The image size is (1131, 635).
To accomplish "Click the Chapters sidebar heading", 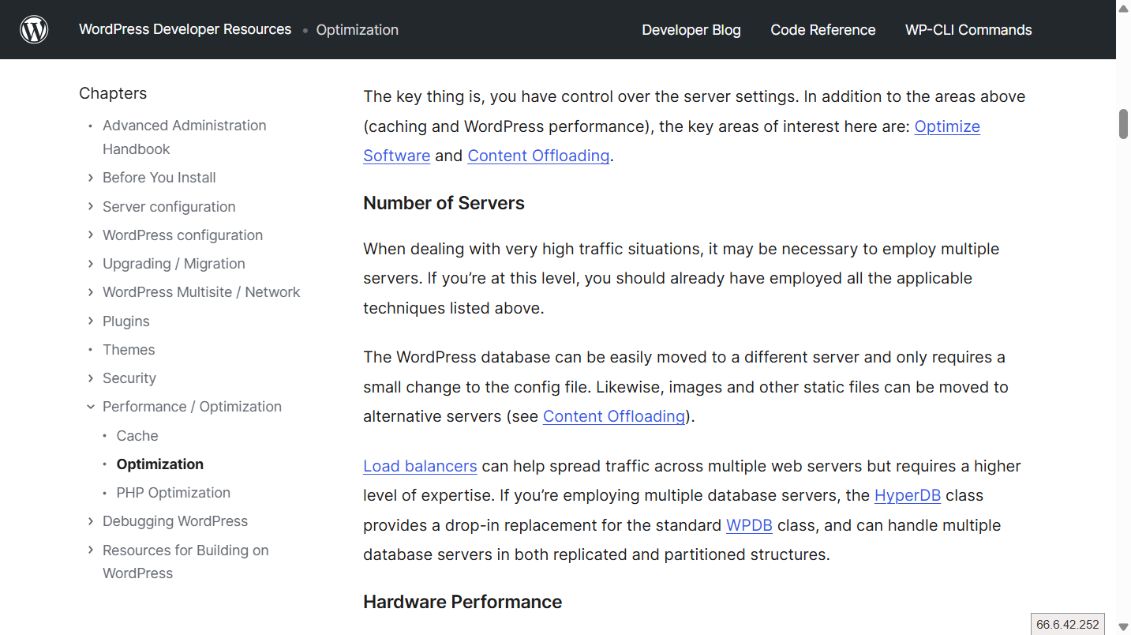I will tap(113, 93).
